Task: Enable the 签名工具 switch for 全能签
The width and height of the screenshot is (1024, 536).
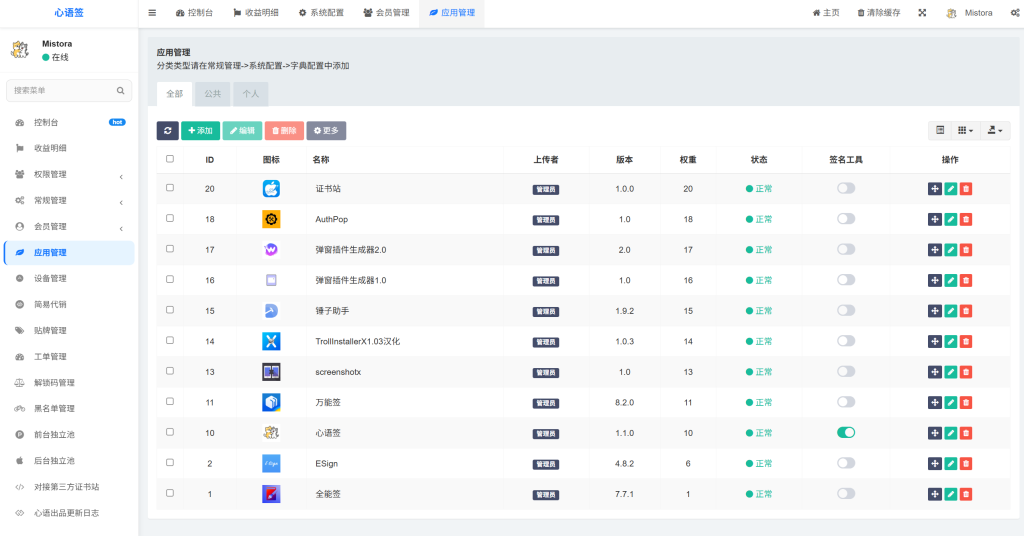Action: click(x=846, y=494)
